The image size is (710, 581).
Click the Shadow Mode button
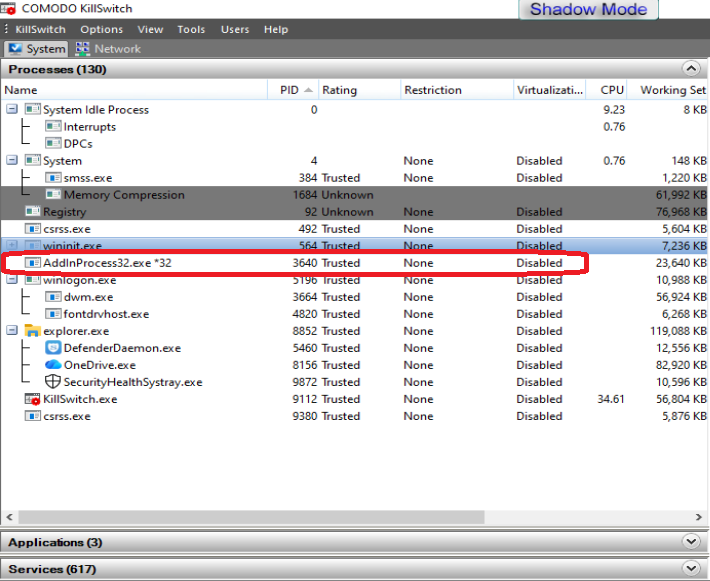[588, 9]
